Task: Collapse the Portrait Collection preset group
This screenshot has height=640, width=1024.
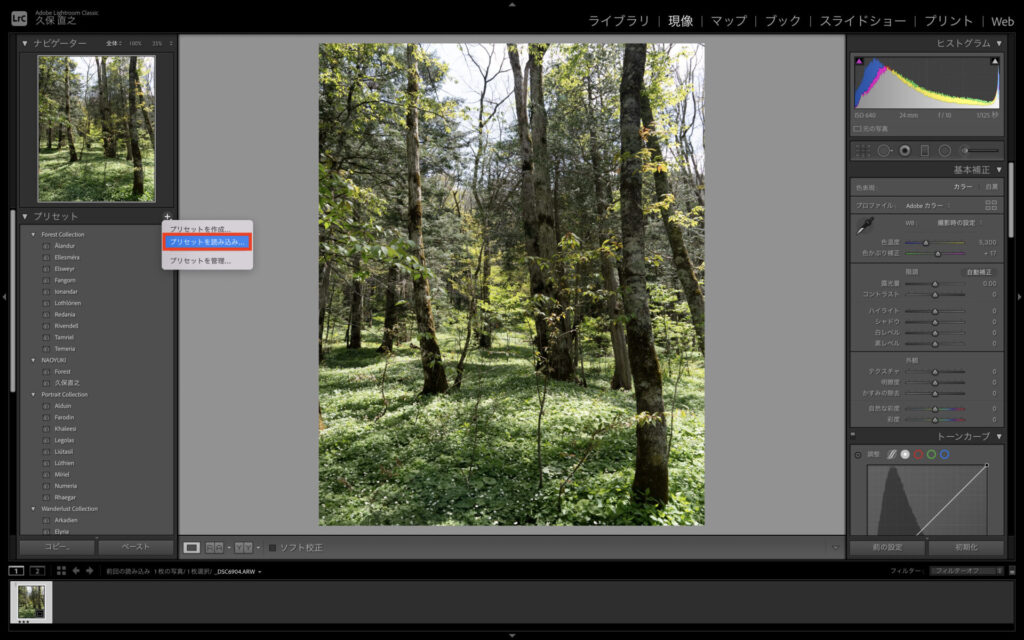Action: coord(33,394)
